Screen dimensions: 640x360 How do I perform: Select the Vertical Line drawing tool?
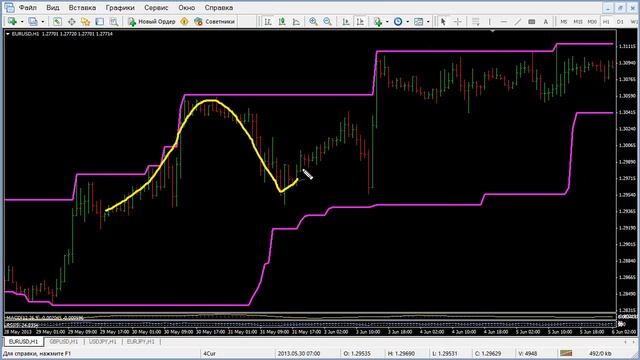pos(490,22)
